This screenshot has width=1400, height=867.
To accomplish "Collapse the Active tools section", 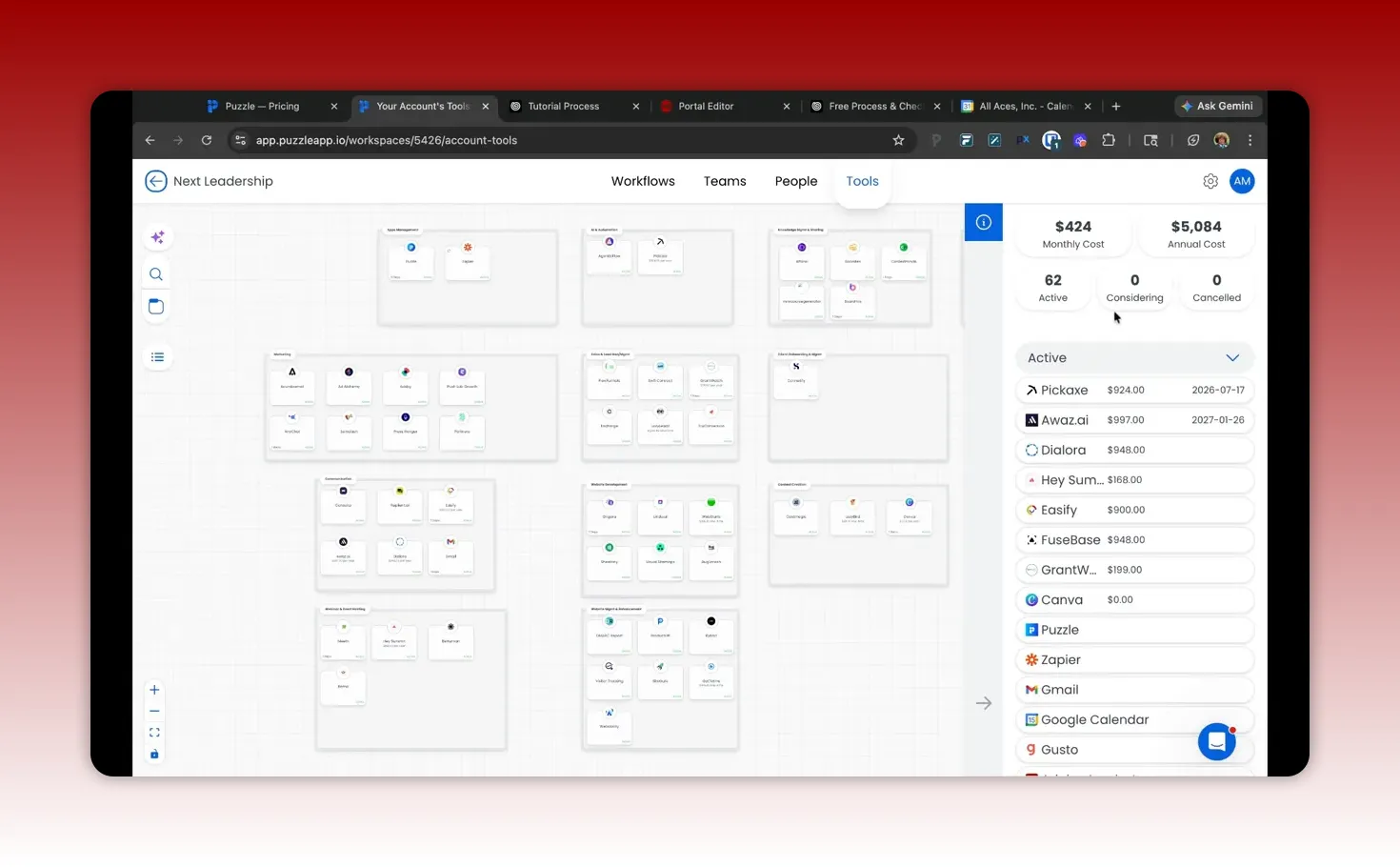I will tap(1232, 357).
